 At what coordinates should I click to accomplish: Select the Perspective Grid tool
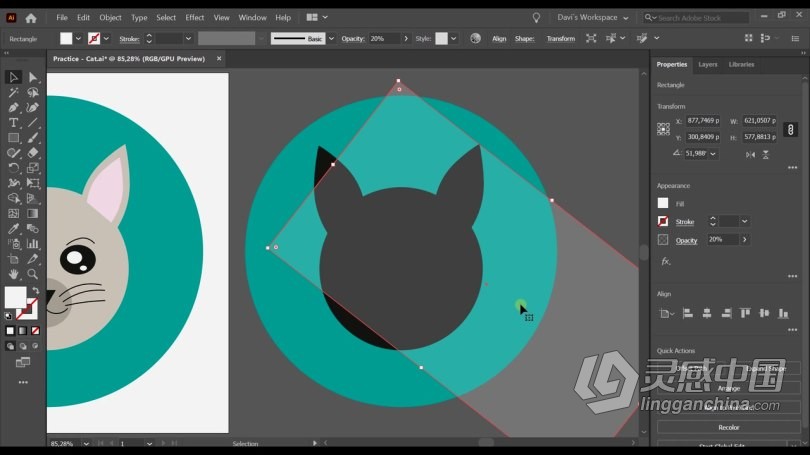coord(33,198)
